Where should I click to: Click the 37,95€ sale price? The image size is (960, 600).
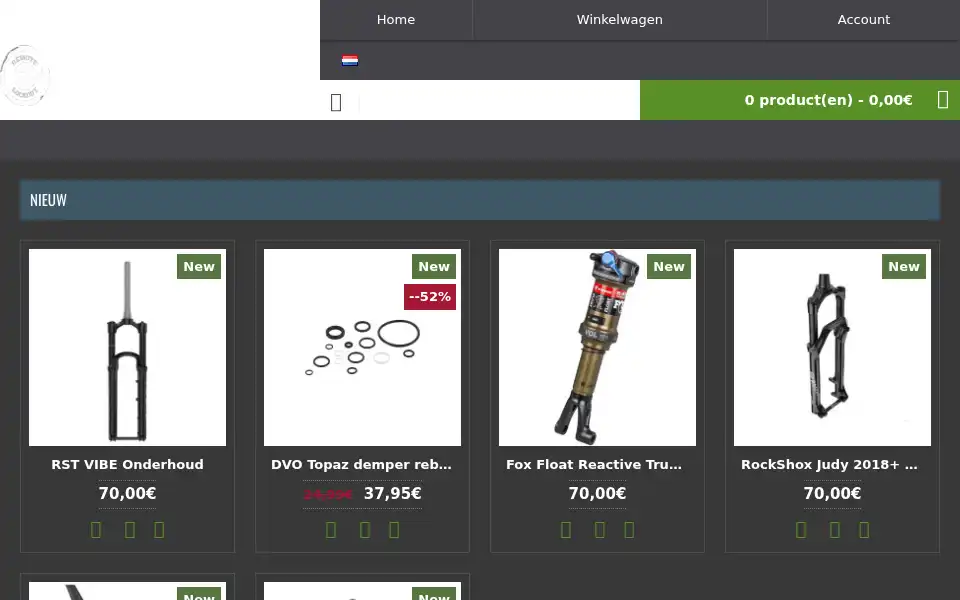392,493
